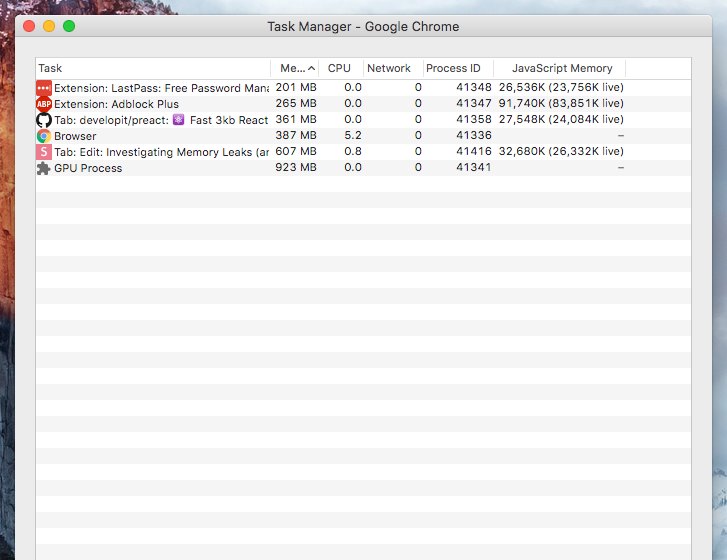Screen dimensions: 727x560
Task: Maximize the Task Manager window with green button
Action: pyautogui.click(x=69, y=26)
